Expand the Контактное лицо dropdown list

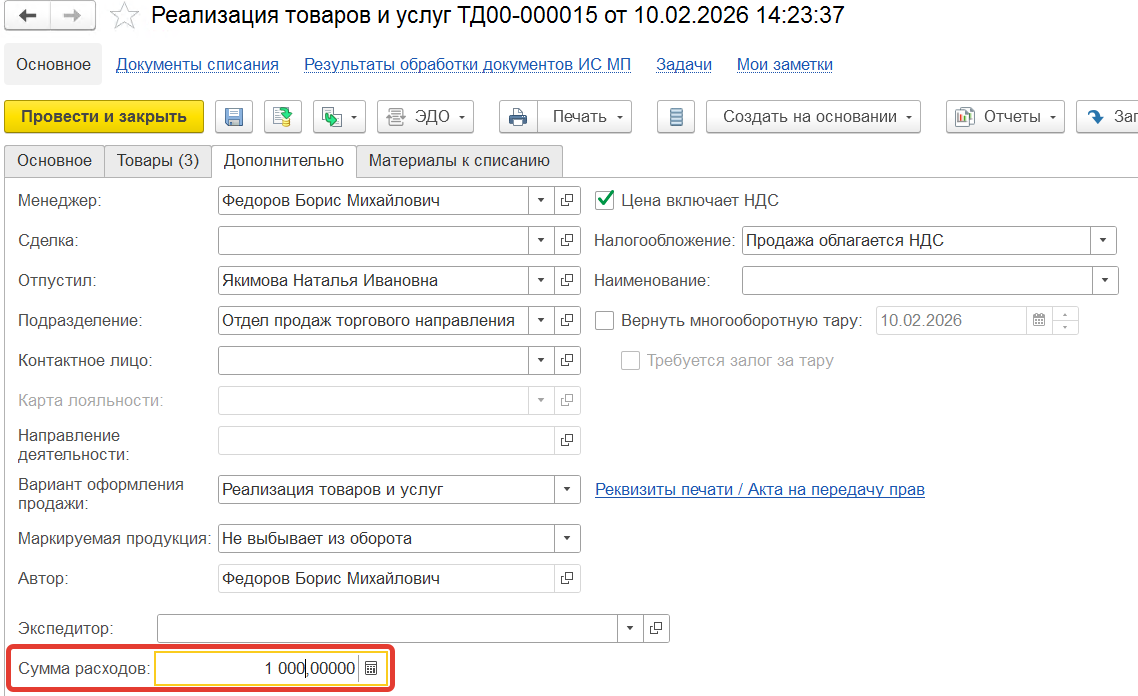[541, 360]
